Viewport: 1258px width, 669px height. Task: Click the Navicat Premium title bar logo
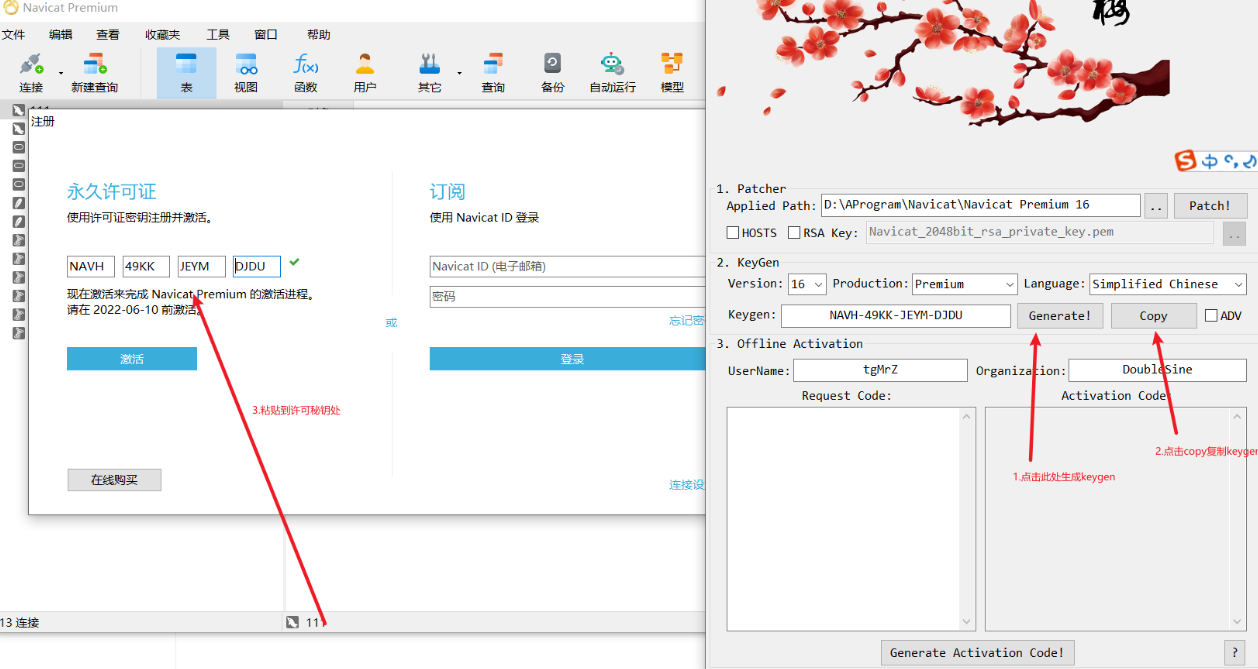(x=11, y=8)
